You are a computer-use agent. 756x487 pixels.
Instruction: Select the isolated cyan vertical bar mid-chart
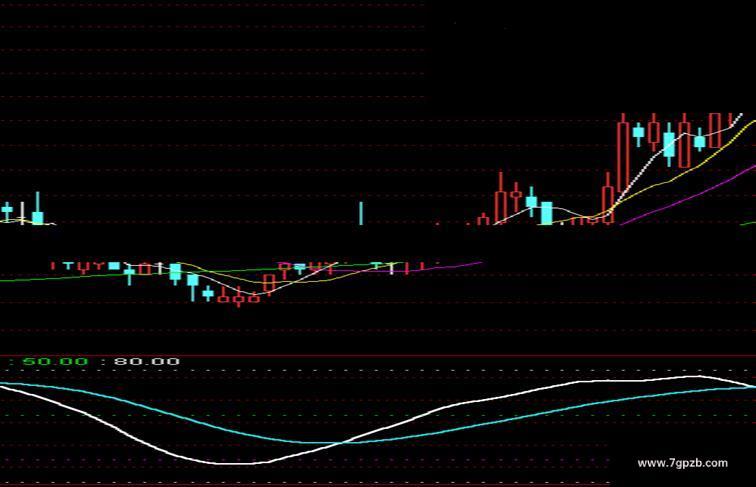pos(361,214)
